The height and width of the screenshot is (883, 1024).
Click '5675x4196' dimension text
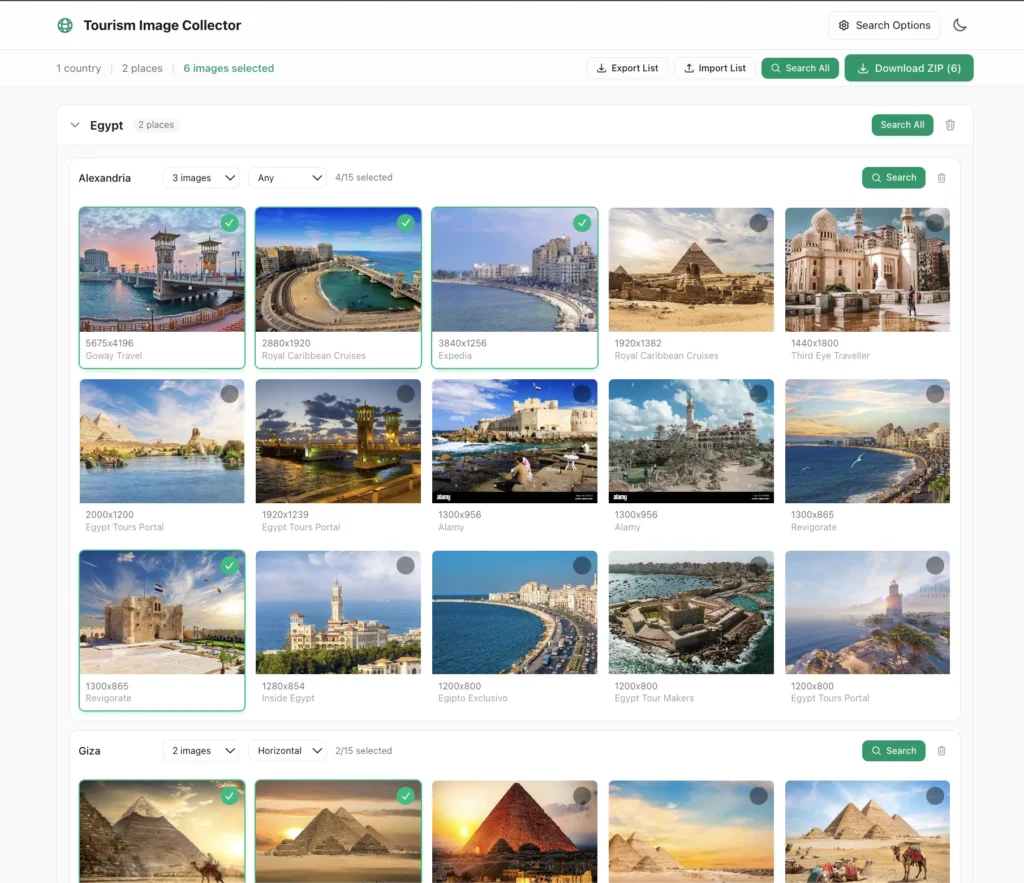(109, 343)
